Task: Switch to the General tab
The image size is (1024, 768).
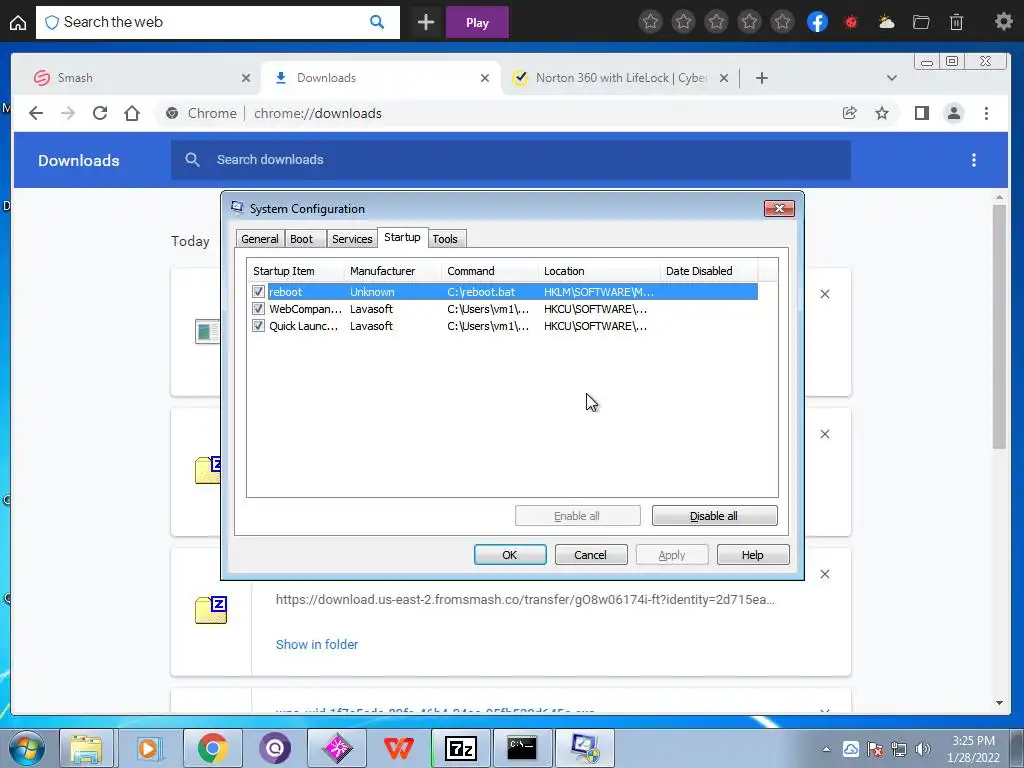Action: click(x=260, y=239)
